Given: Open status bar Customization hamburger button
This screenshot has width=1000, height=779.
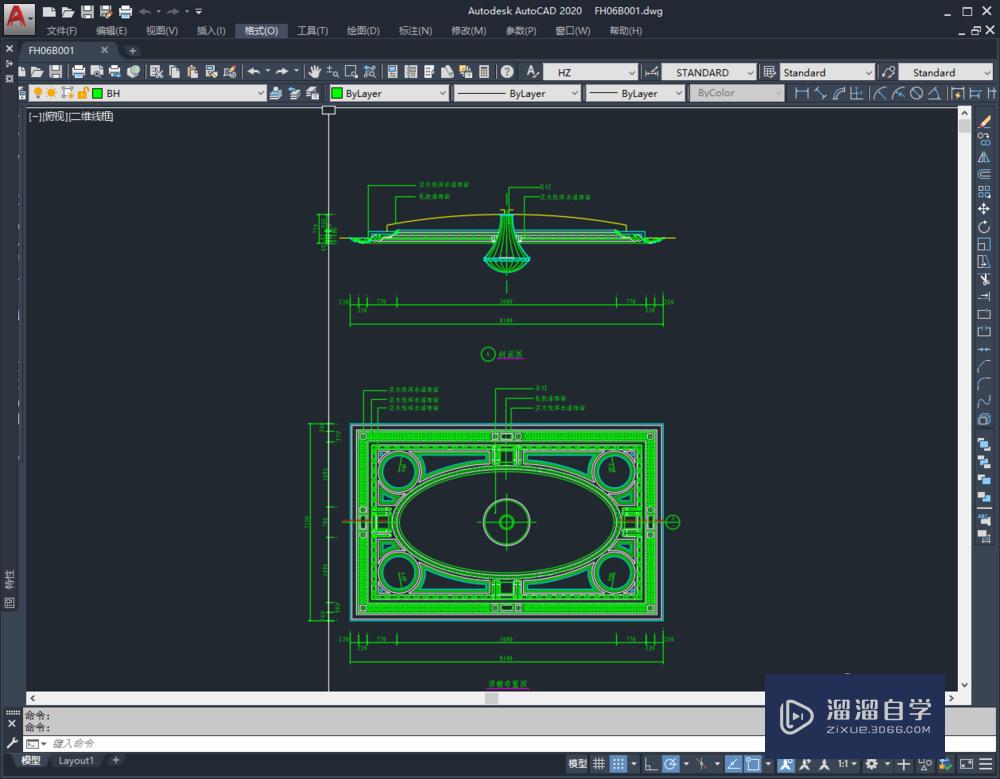Looking at the screenshot, I should pyautogui.click(x=985, y=763).
